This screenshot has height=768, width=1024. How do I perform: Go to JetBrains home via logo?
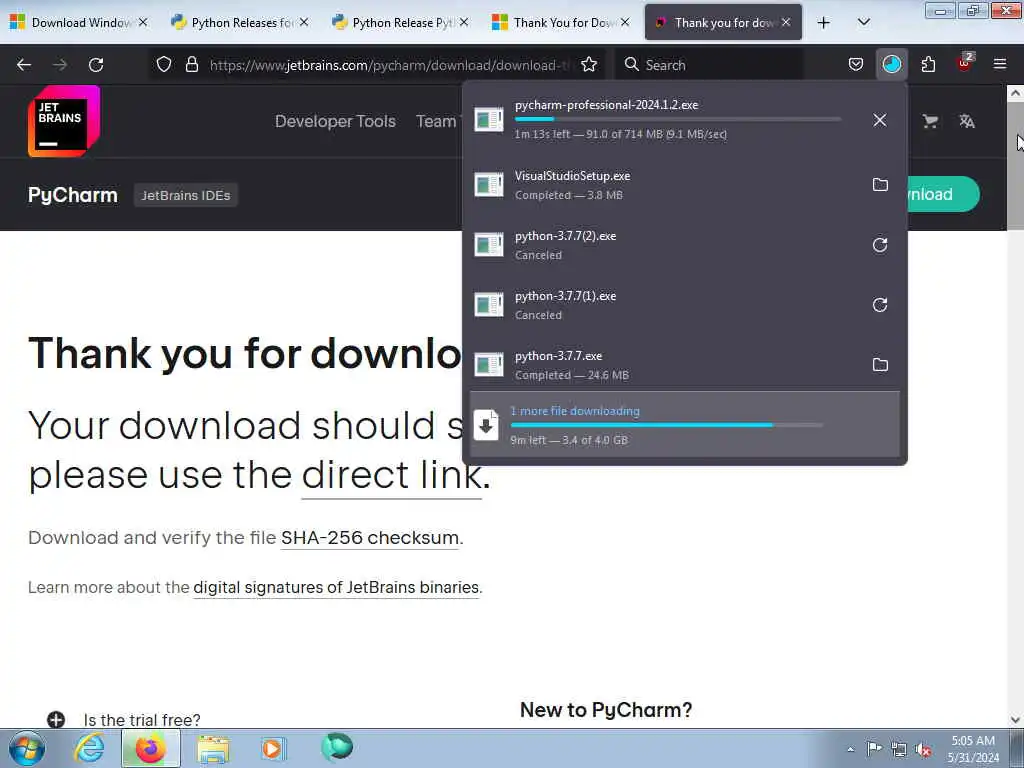(x=64, y=121)
